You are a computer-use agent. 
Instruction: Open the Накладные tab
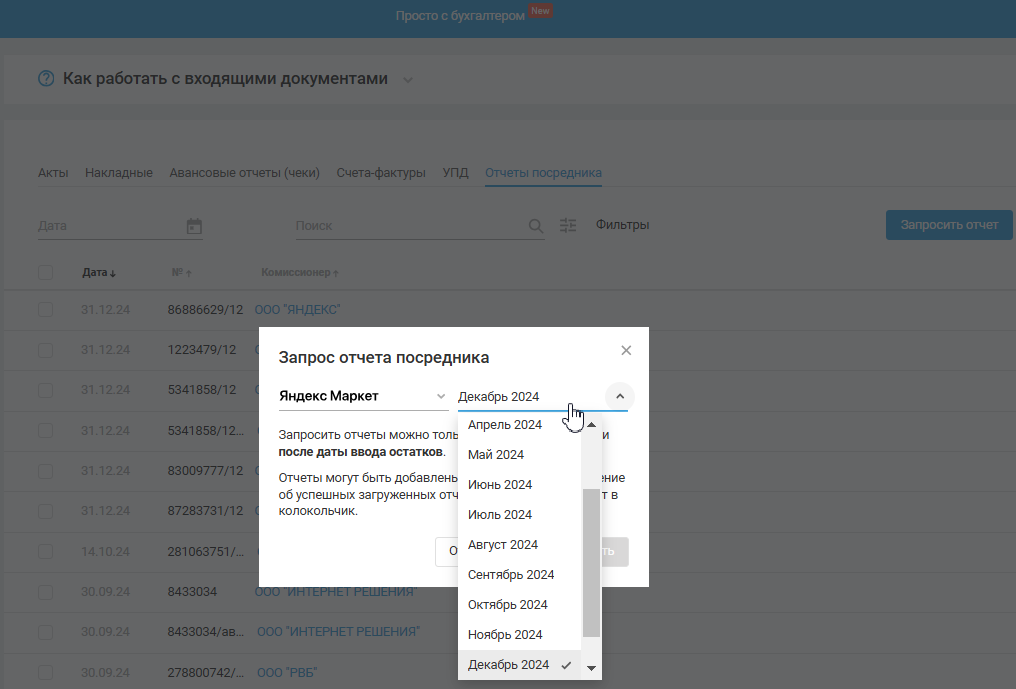[119, 173]
